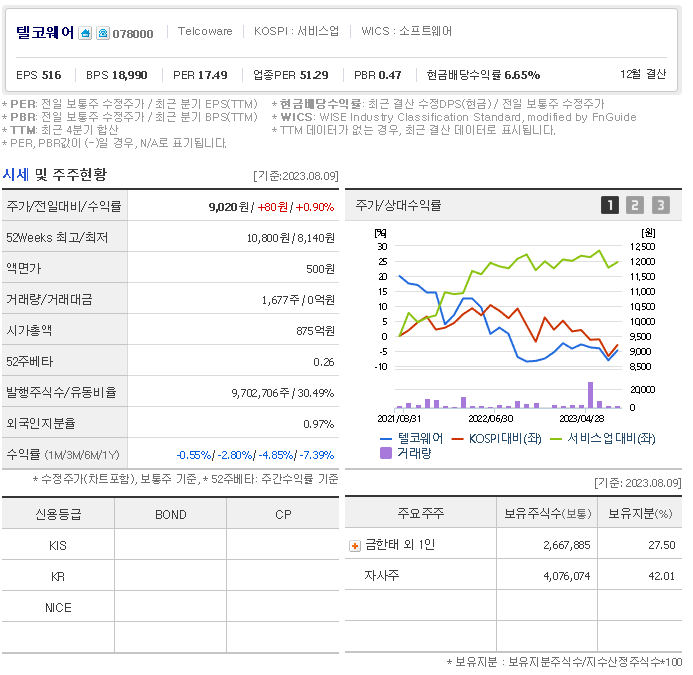This screenshot has width=693, height=675.
Task: Select the 주가/상대수익률 chart title
Action: 398,205
